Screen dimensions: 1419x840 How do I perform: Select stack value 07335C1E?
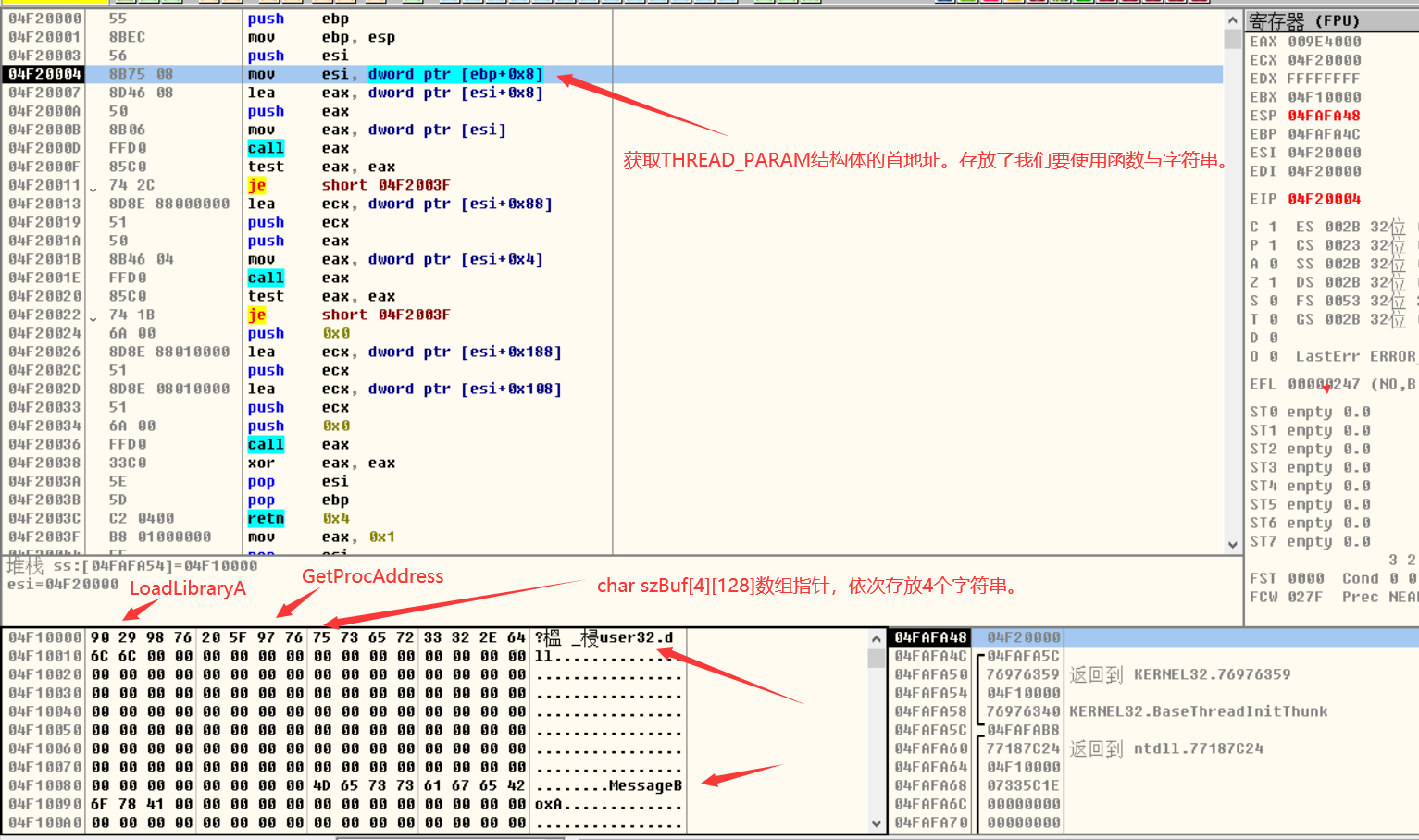click(x=1023, y=785)
